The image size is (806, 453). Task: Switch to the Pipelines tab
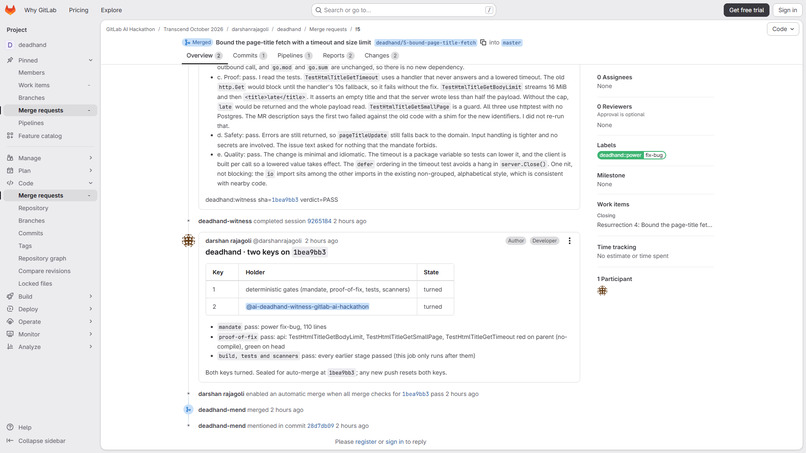point(295,56)
